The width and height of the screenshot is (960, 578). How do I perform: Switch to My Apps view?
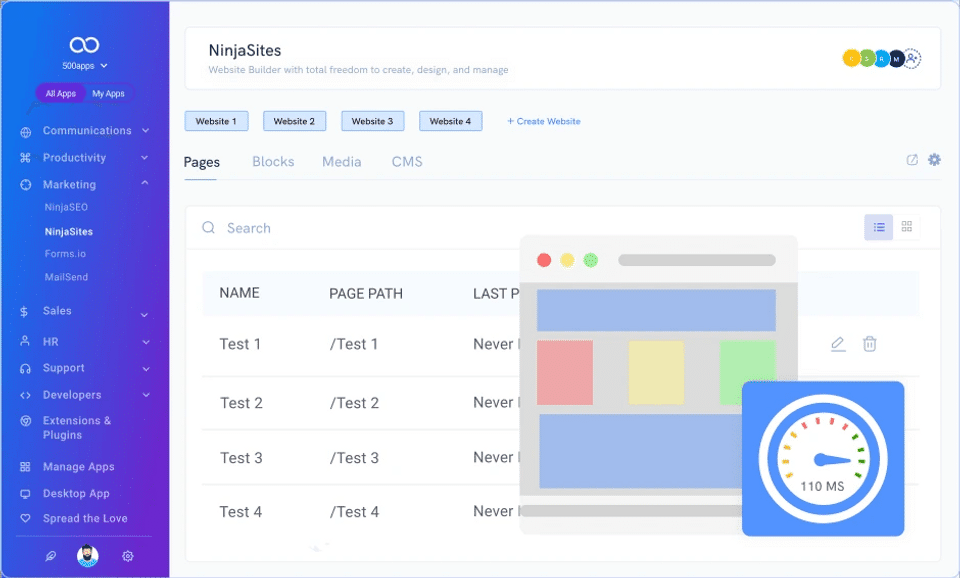108,94
